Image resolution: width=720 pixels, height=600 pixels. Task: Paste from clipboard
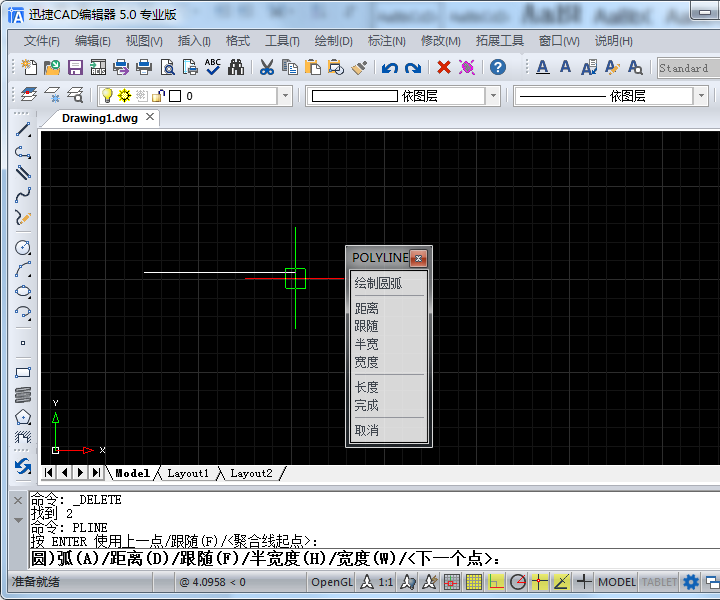313,67
